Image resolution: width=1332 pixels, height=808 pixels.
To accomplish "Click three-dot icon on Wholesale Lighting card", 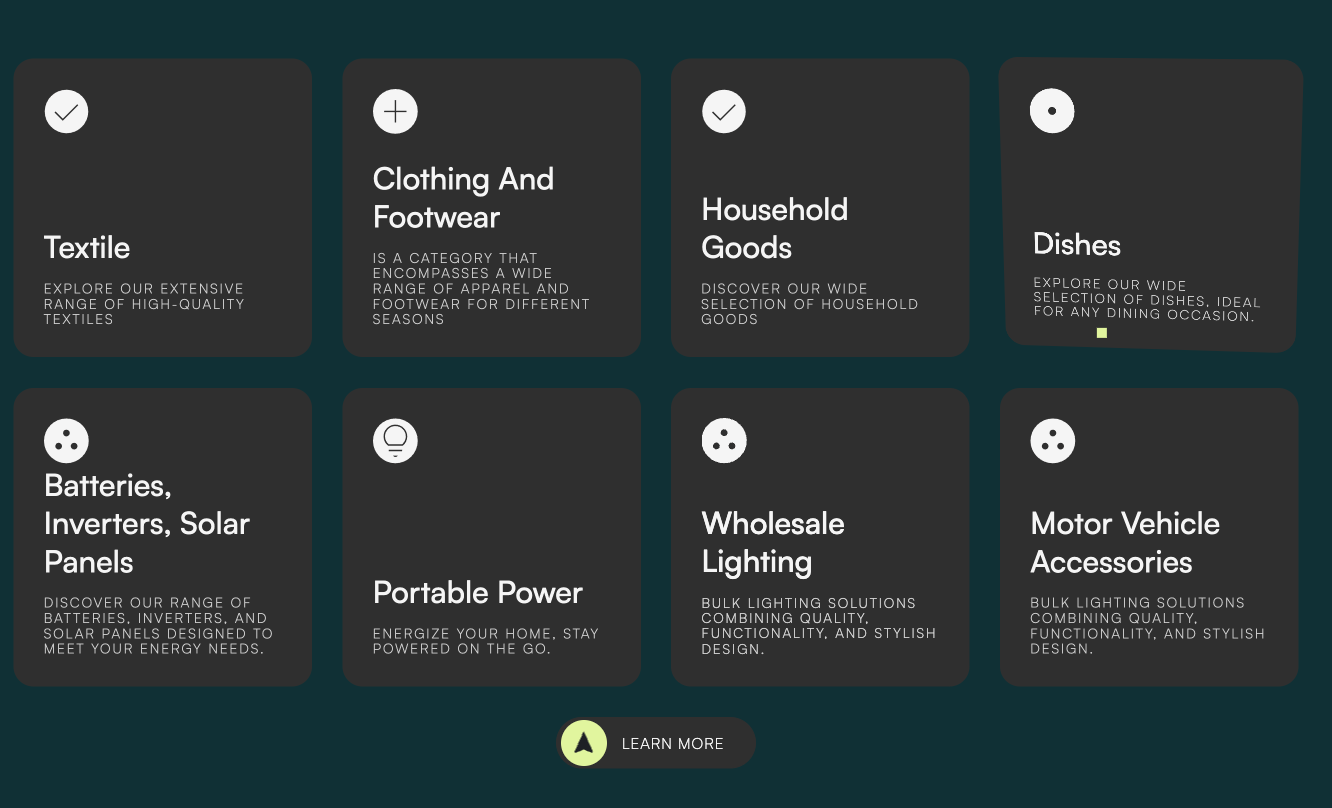I will pyautogui.click(x=724, y=441).
